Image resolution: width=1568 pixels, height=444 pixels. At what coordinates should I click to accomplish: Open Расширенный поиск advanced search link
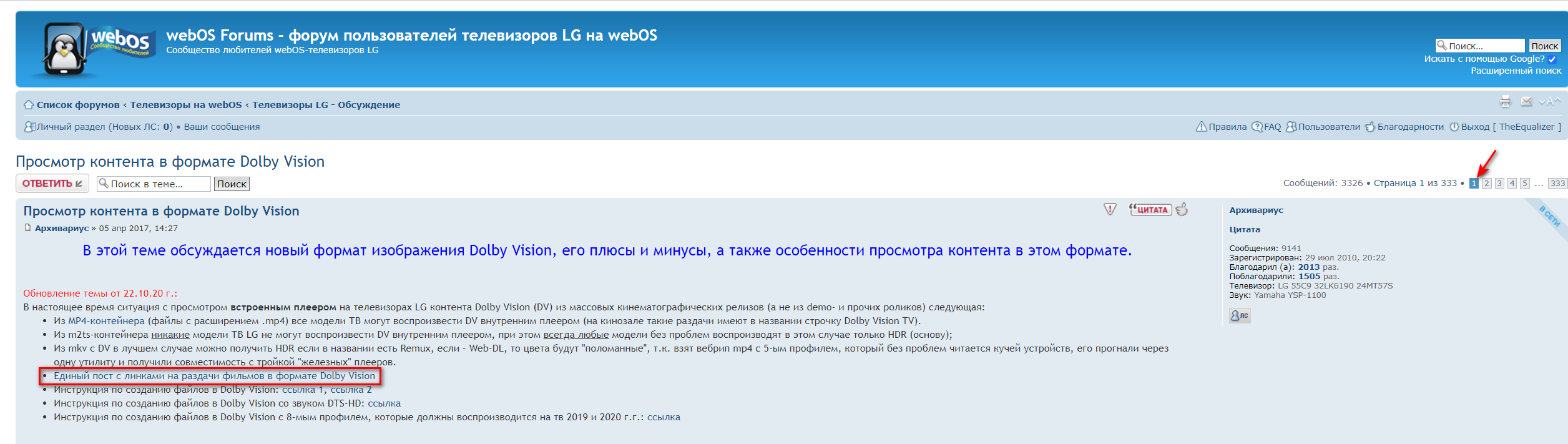(x=1516, y=71)
